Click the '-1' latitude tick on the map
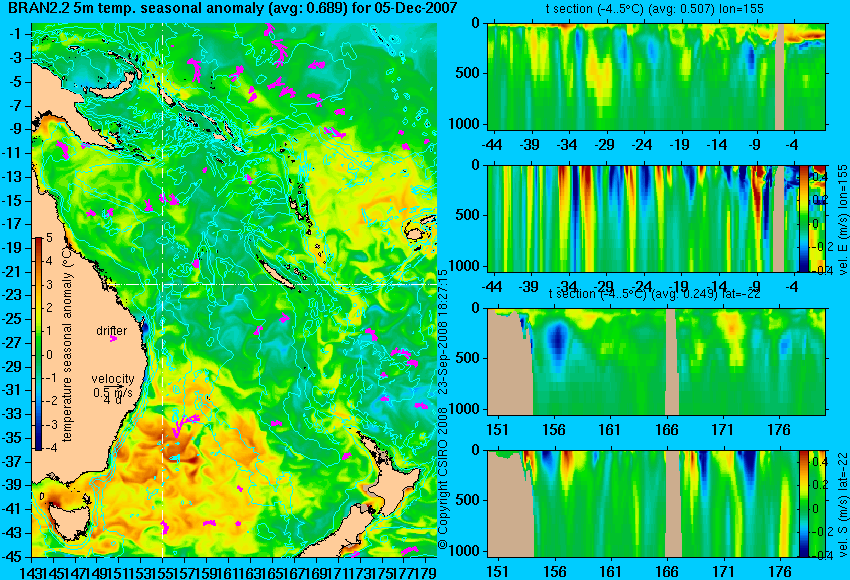Screen dimensions: 850x580 click(15, 34)
